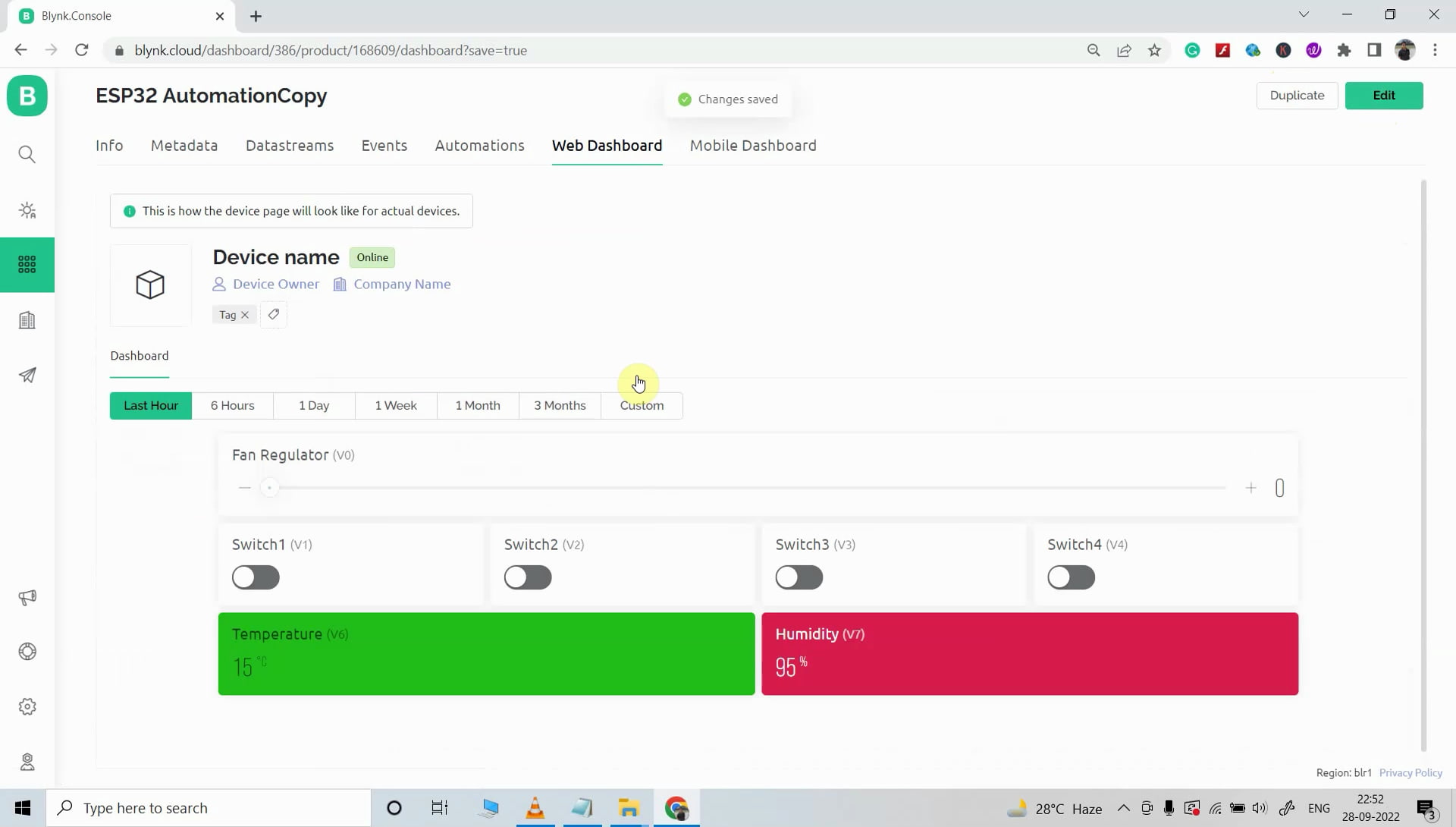Remove the Tag label with its X
Viewport: 1456px width, 827px height.
(x=245, y=315)
